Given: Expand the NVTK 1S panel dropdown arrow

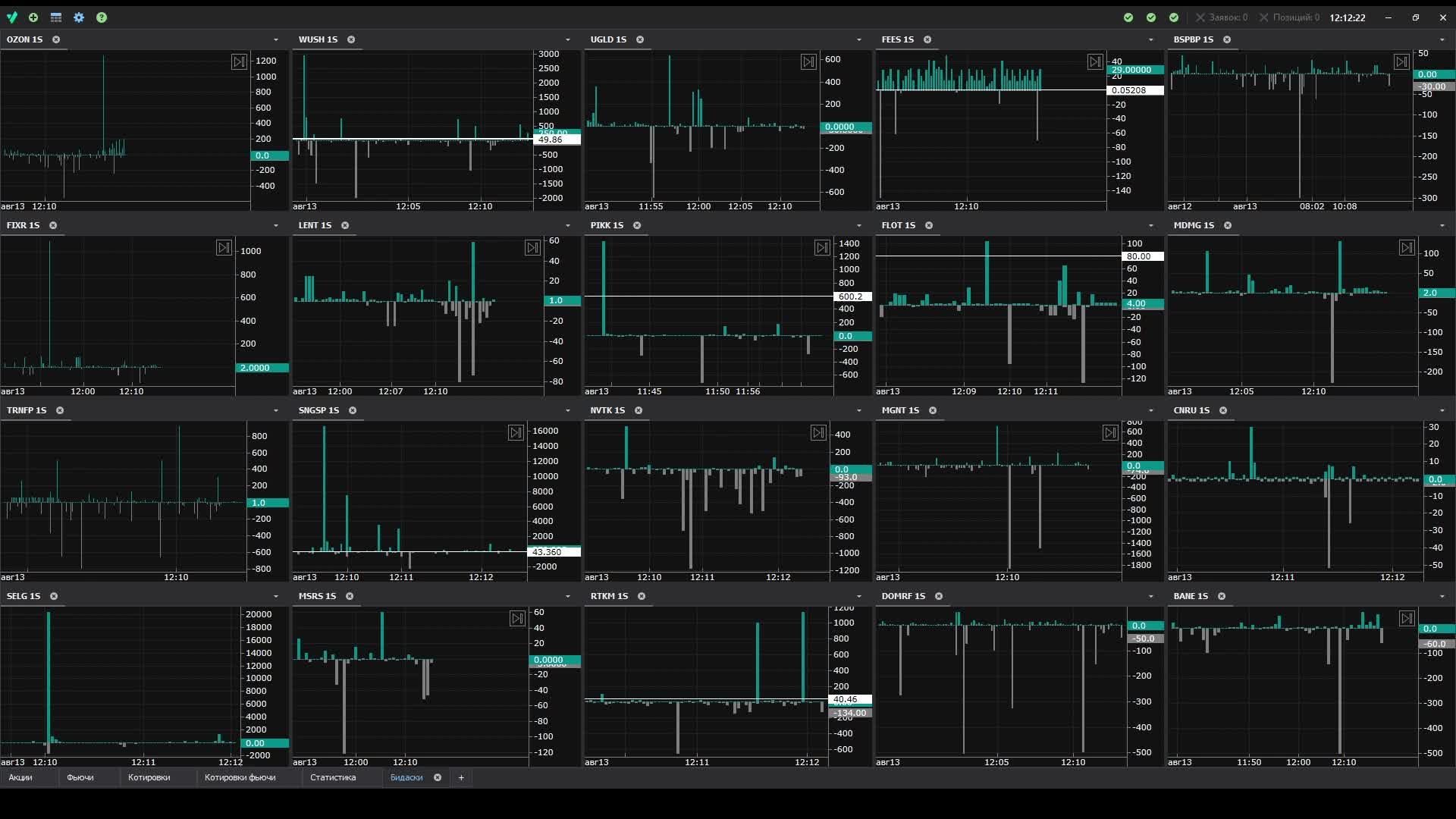Looking at the screenshot, I should click(x=859, y=410).
